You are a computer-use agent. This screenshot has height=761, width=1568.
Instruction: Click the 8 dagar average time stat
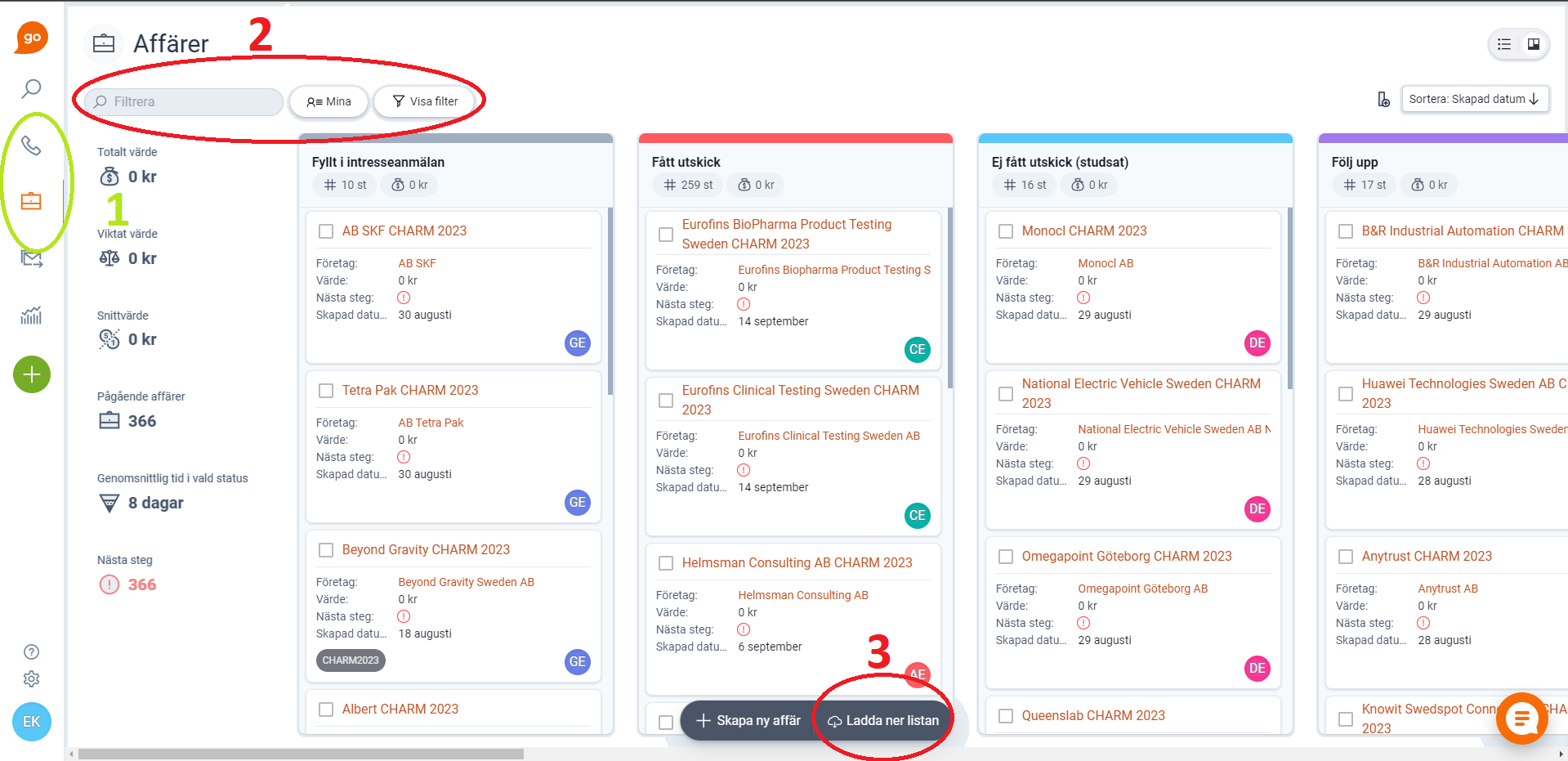pos(141,503)
